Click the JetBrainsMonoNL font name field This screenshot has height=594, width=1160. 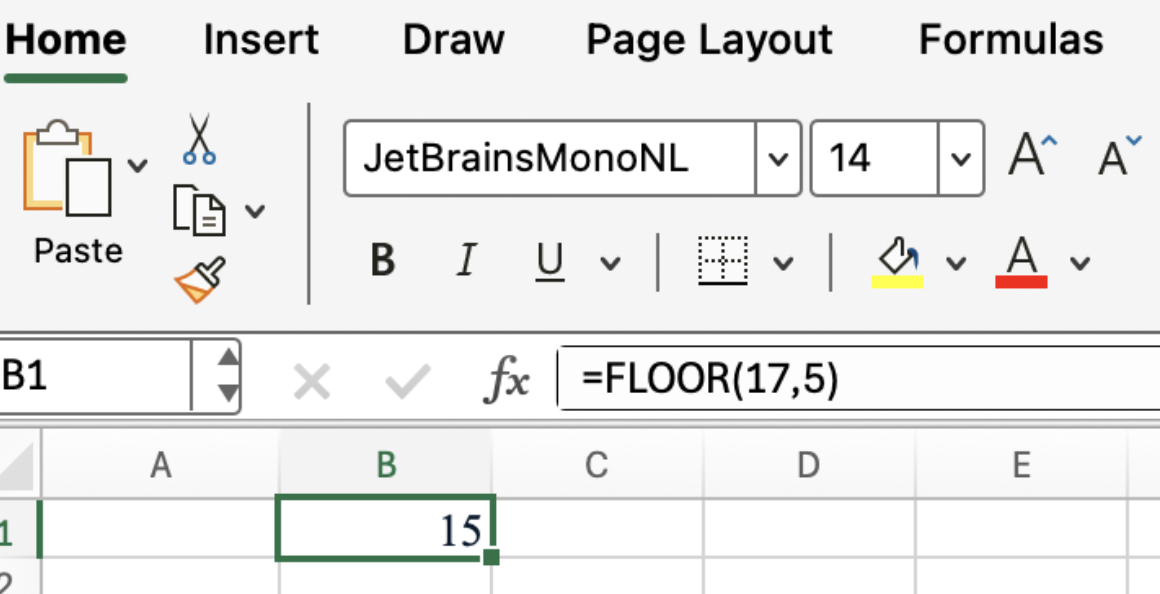550,158
